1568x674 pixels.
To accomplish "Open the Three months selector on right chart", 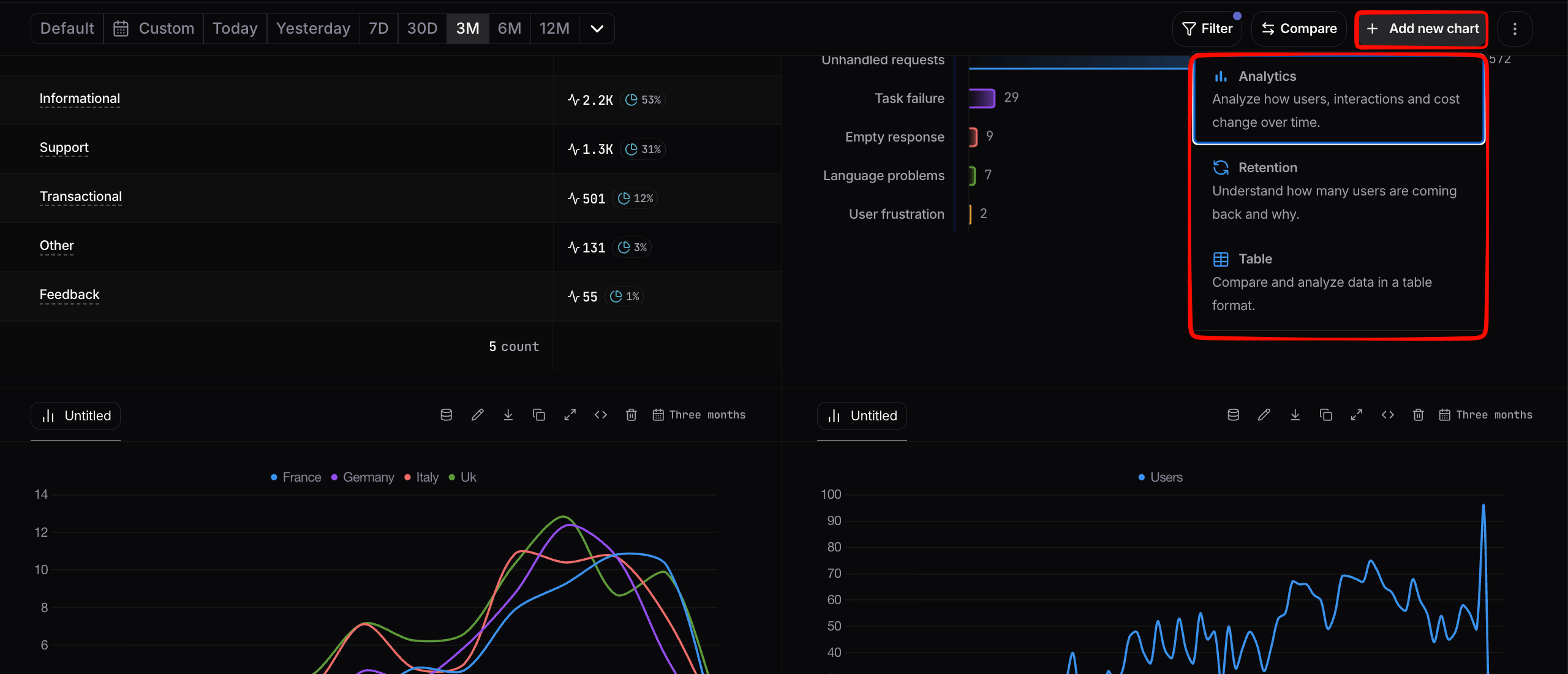I will pos(1486,415).
